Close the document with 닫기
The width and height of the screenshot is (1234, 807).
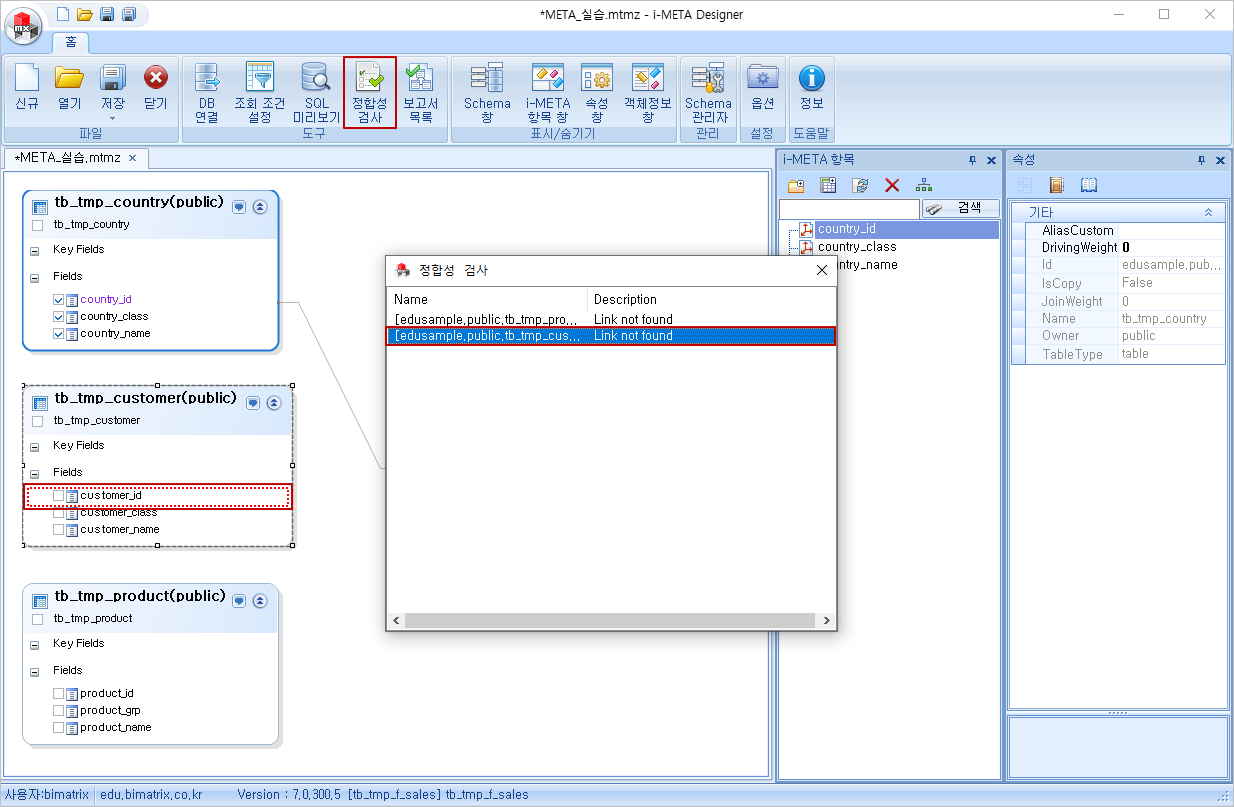[156, 87]
